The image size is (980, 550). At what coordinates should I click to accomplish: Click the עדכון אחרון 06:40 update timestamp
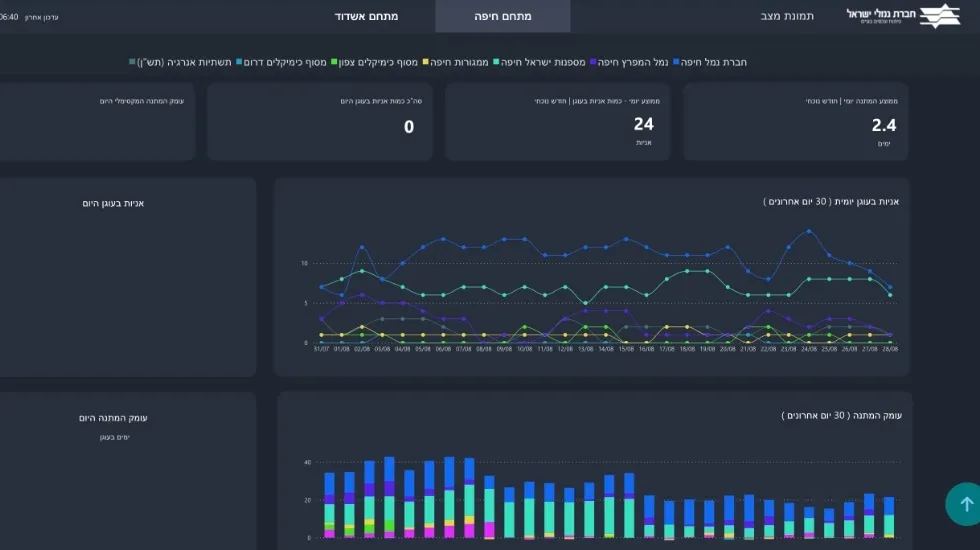pos(29,18)
